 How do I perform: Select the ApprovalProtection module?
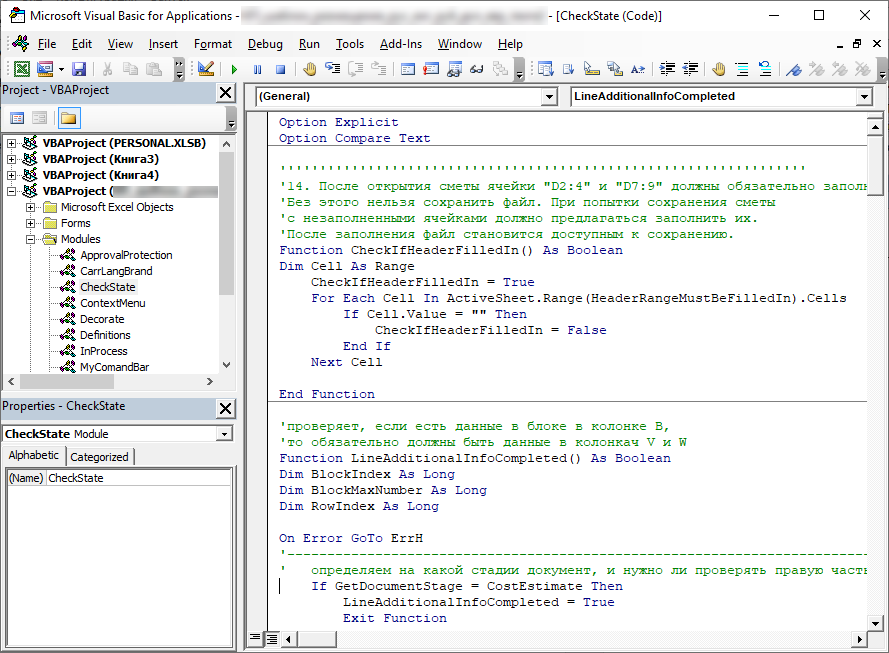(126, 255)
